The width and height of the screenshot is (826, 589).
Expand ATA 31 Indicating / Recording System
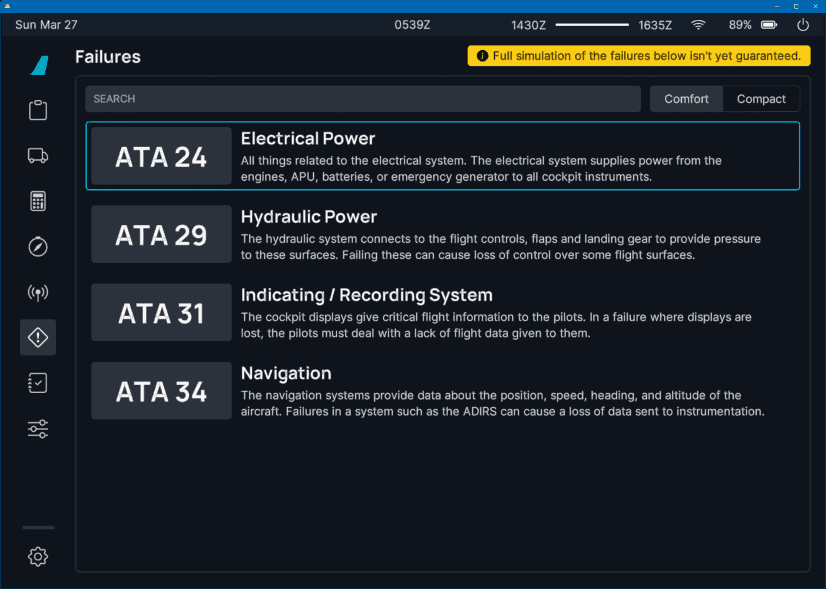(x=442, y=313)
